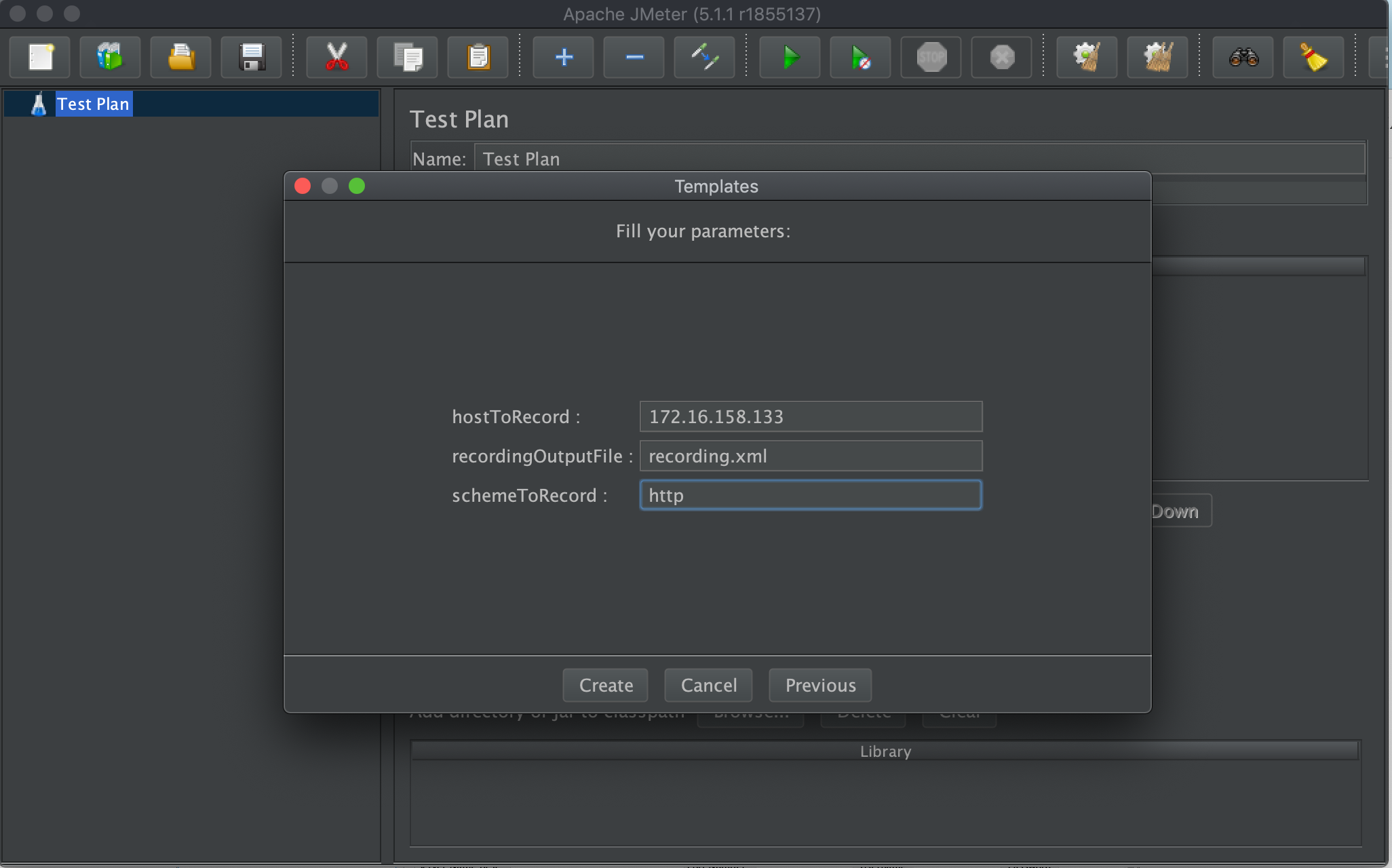
Task: Open the Templates icon in toolbar
Action: tap(110, 57)
